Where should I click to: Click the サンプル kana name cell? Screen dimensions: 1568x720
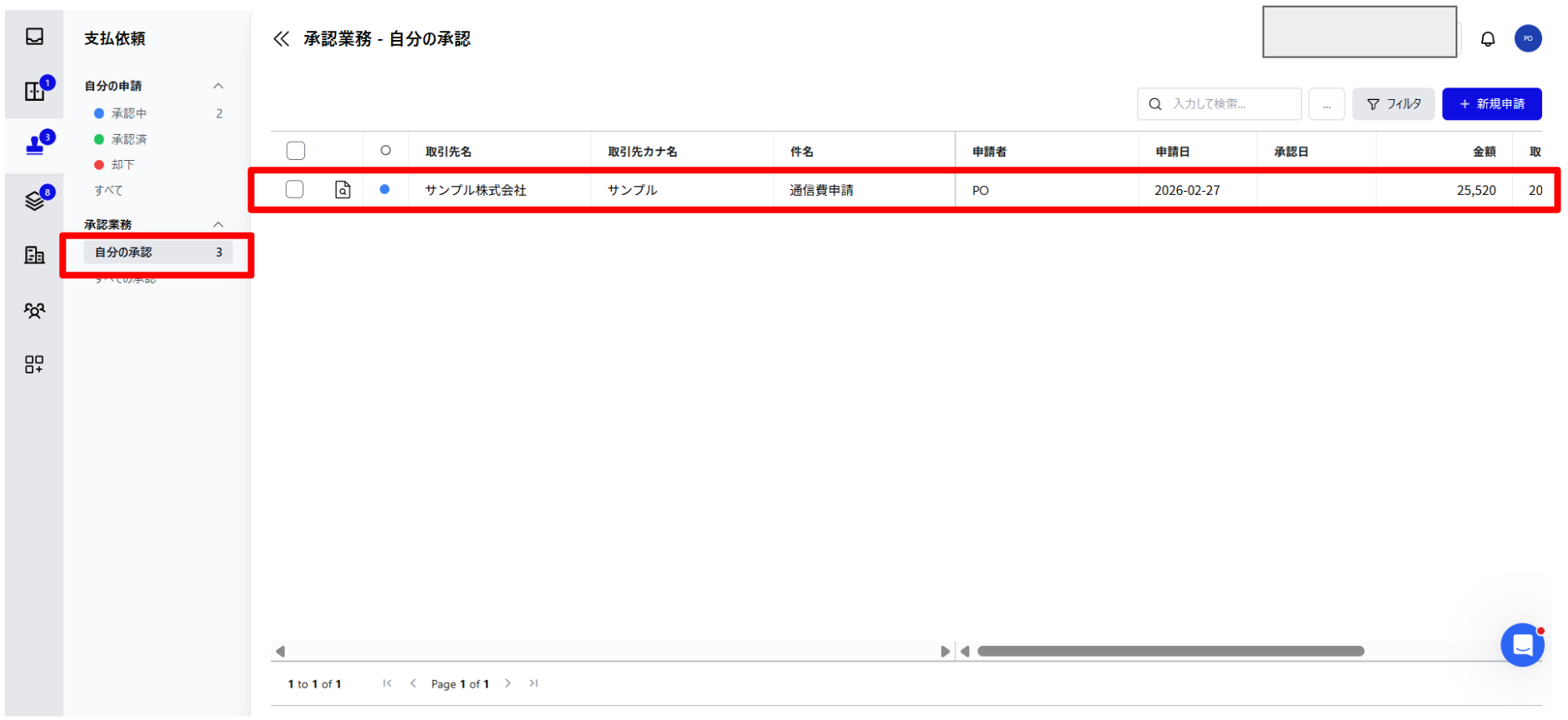pos(632,190)
